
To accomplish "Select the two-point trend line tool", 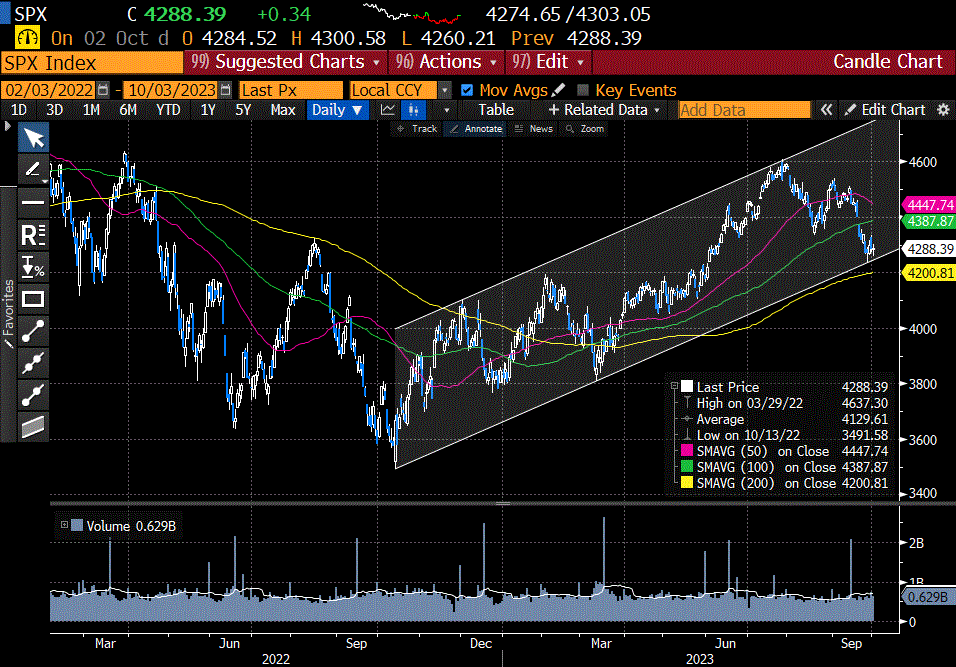I will pos(34,331).
